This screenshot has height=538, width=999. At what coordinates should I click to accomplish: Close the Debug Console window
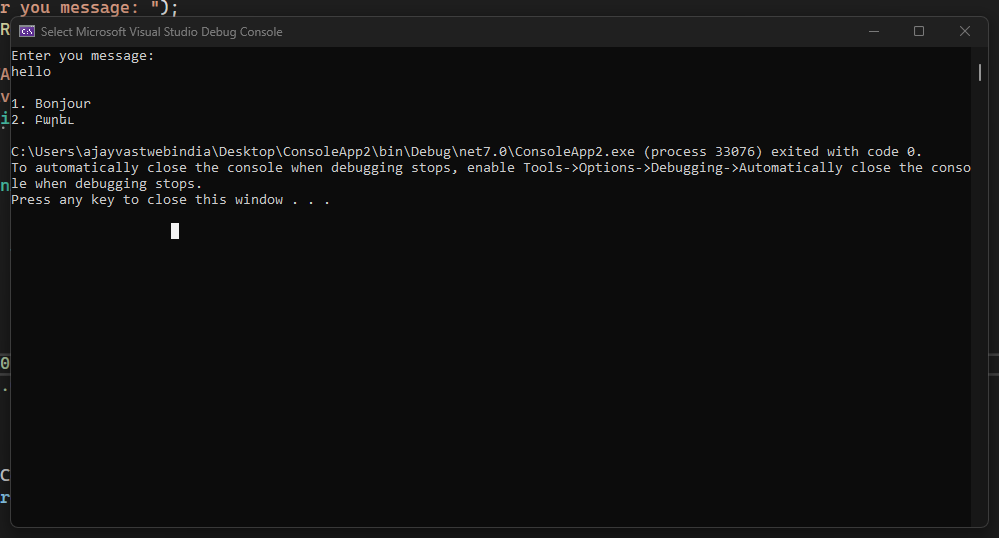point(965,31)
